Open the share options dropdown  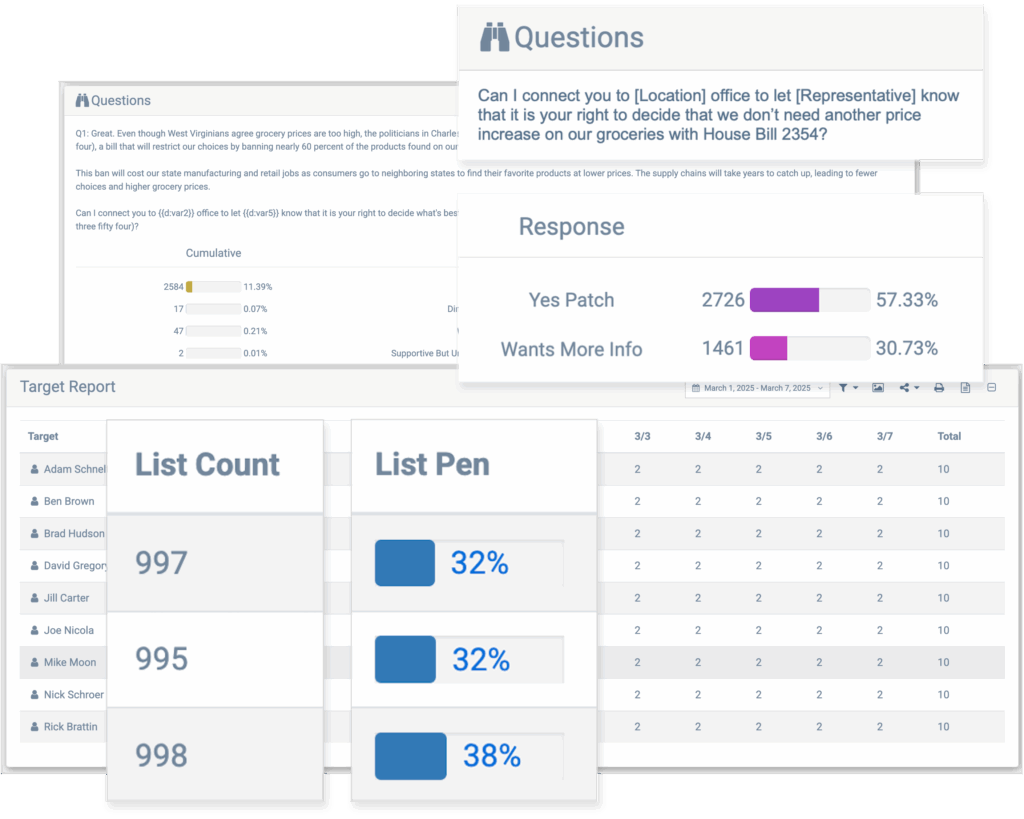[x=909, y=388]
